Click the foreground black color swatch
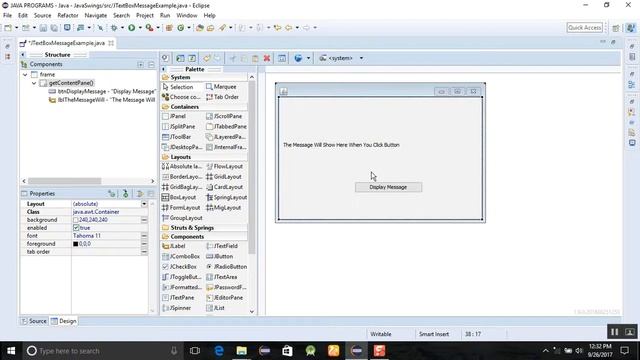The image size is (640, 360). pos(76,244)
